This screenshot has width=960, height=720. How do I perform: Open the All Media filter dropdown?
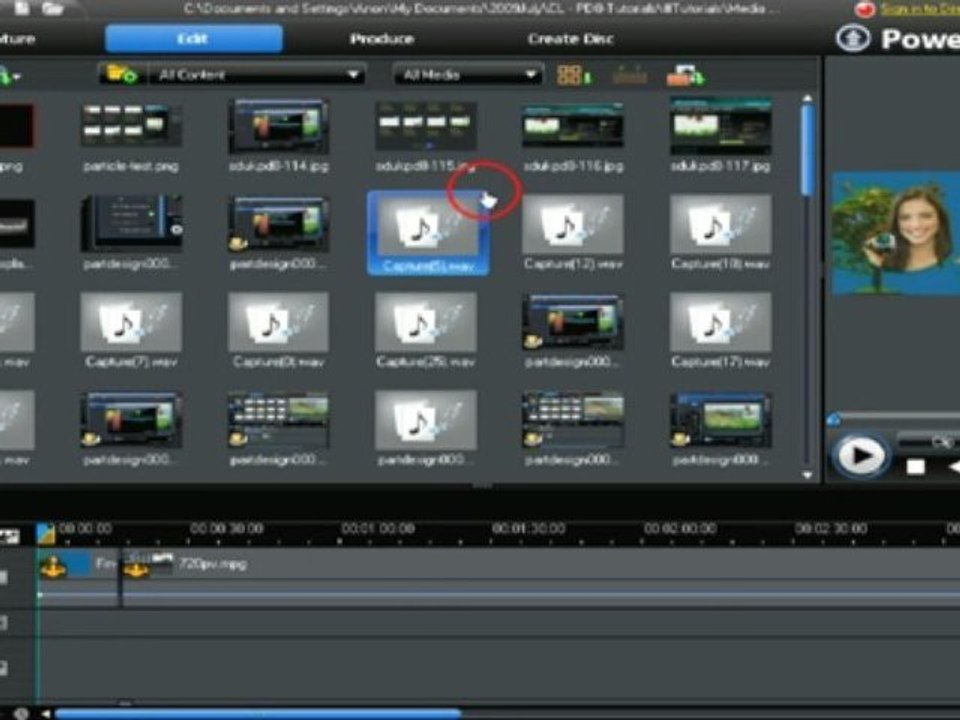point(468,75)
